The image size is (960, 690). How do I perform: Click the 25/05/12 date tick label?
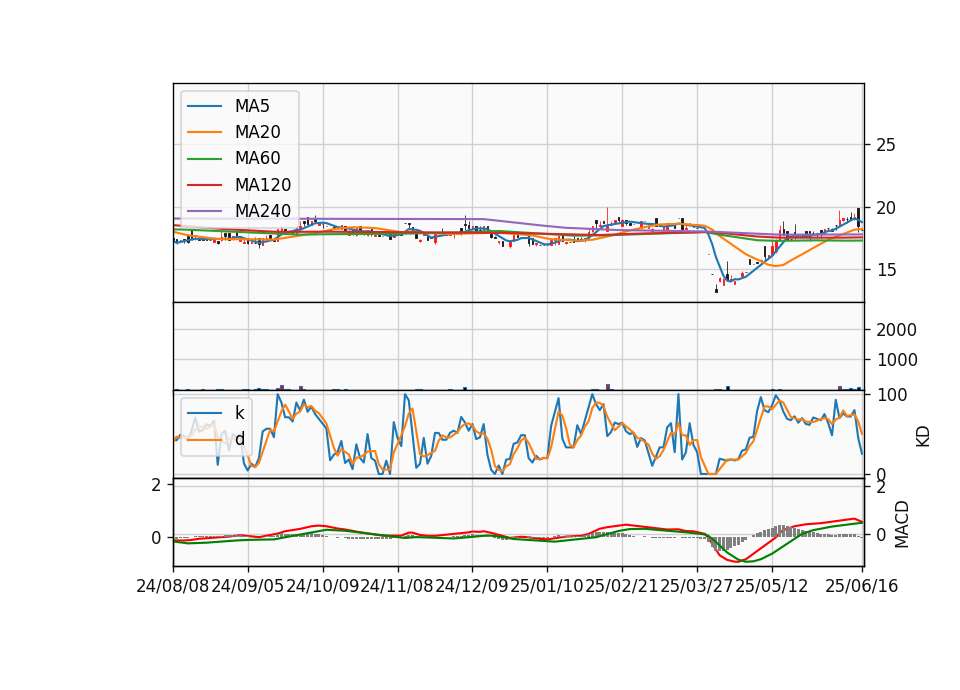771,586
